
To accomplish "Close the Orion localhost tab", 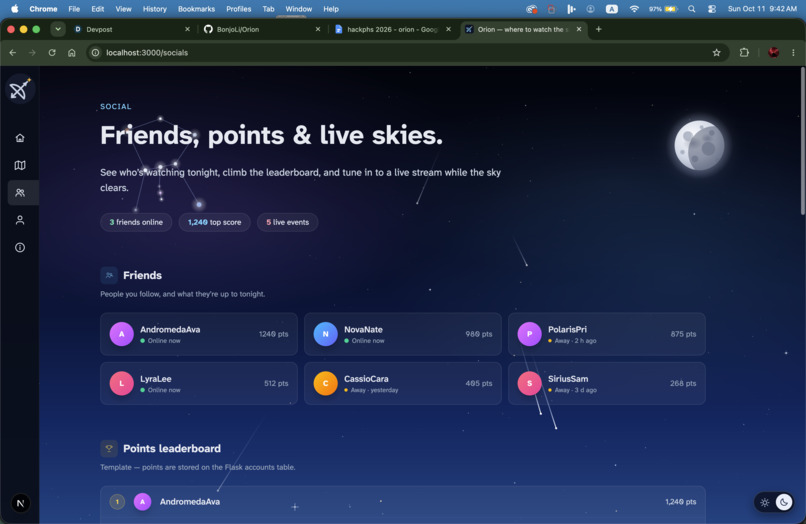I will (579, 29).
